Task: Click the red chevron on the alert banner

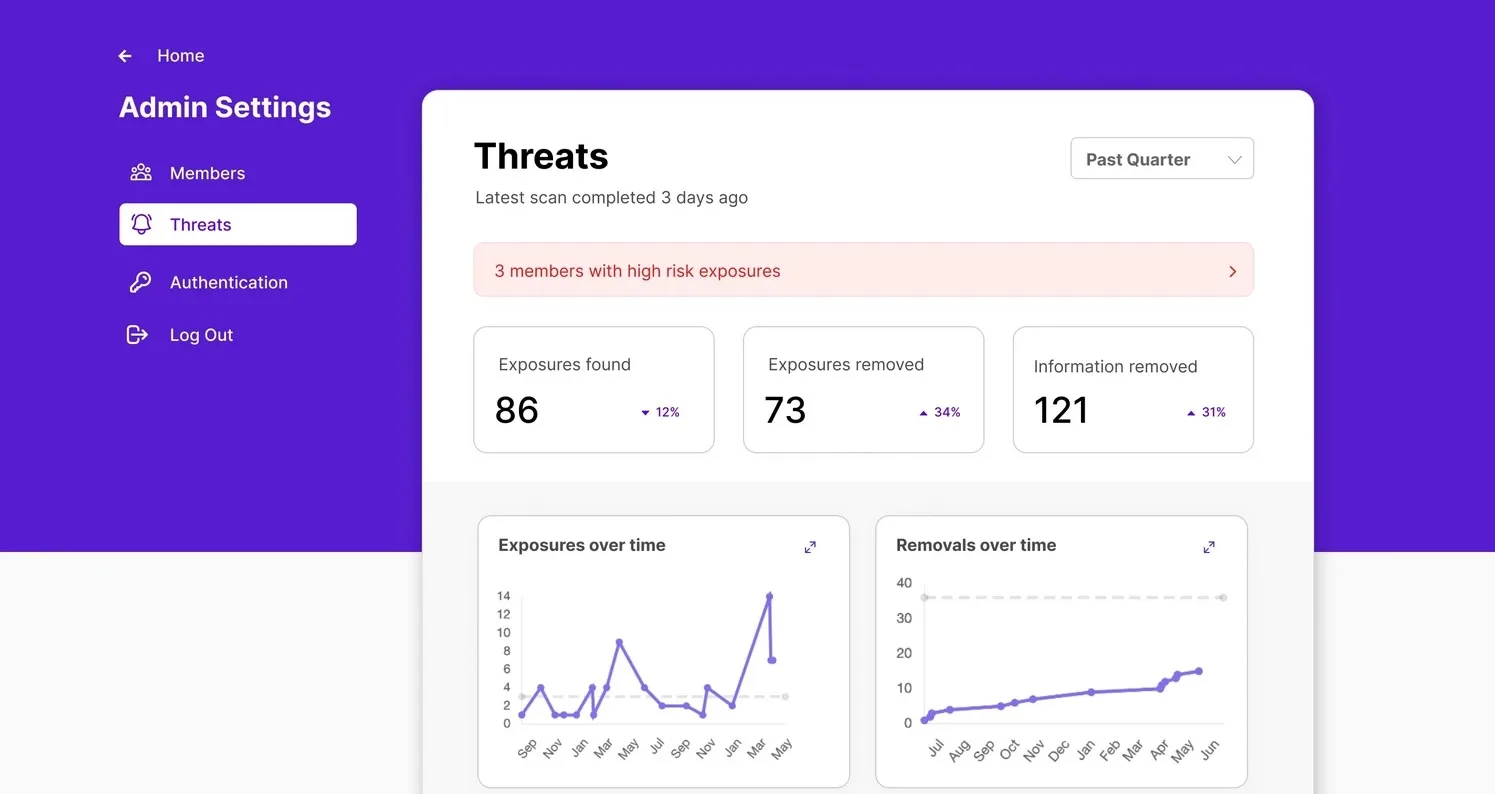Action: click(x=1233, y=270)
